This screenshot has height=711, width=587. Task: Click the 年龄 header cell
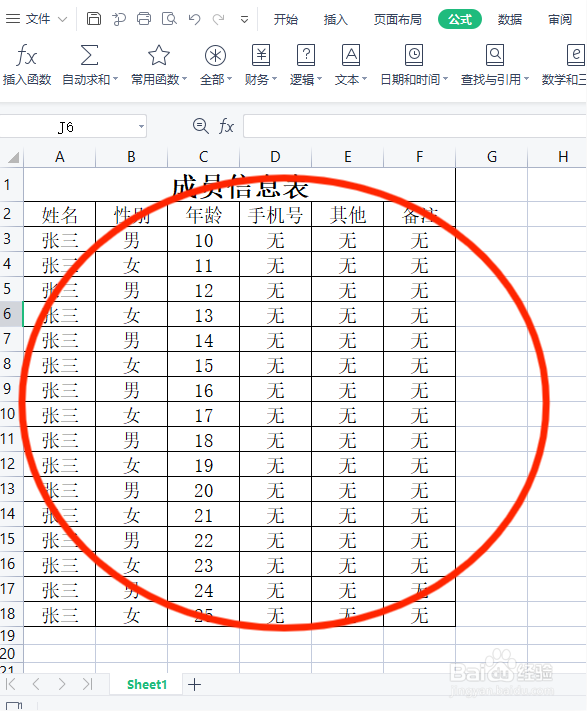click(204, 214)
